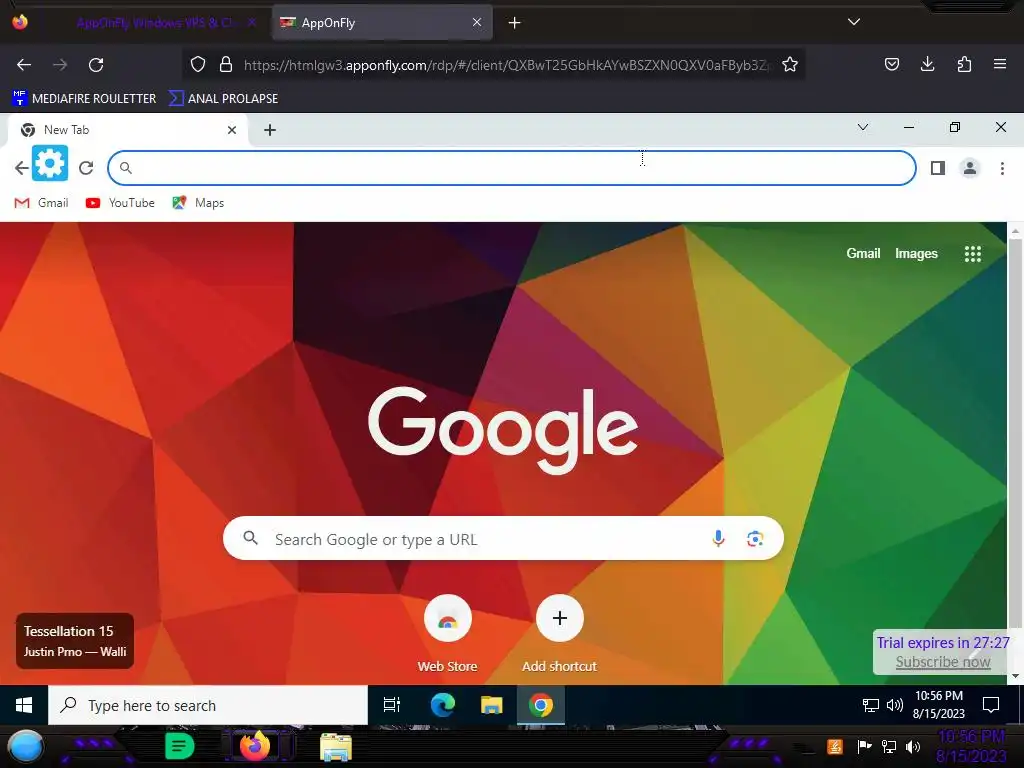Focus the Chrome omnibox address field

[512, 168]
